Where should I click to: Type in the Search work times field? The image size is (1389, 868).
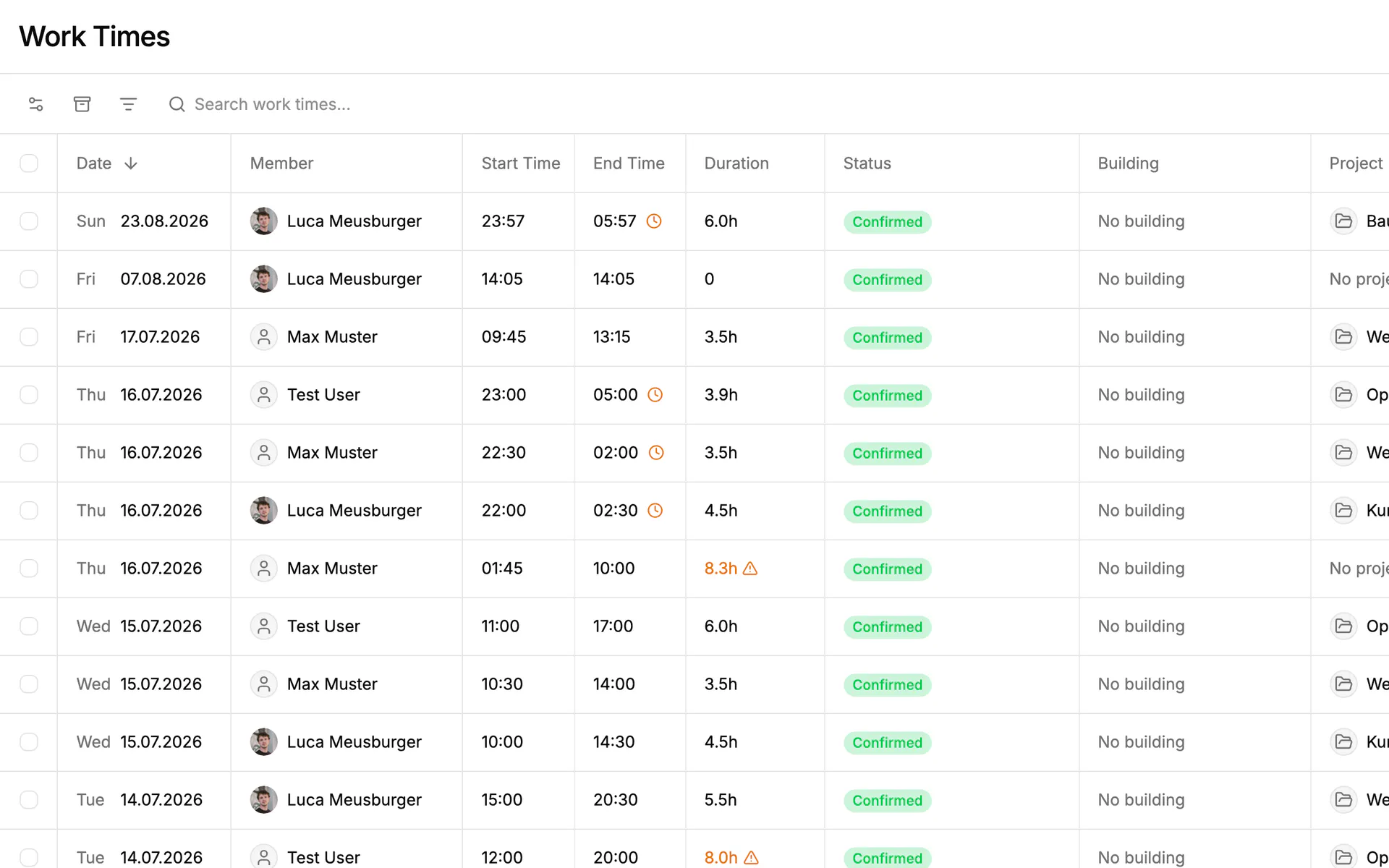[272, 104]
